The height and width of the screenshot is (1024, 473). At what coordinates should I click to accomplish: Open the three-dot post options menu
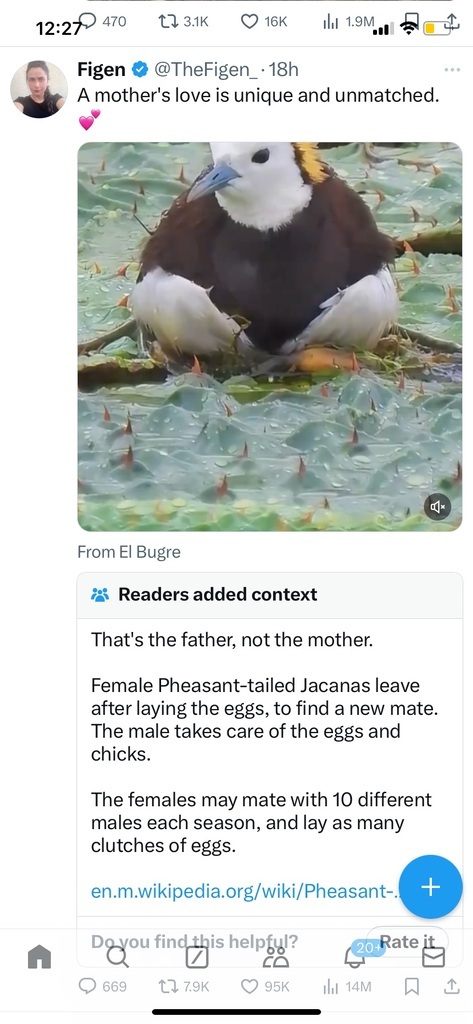451,69
